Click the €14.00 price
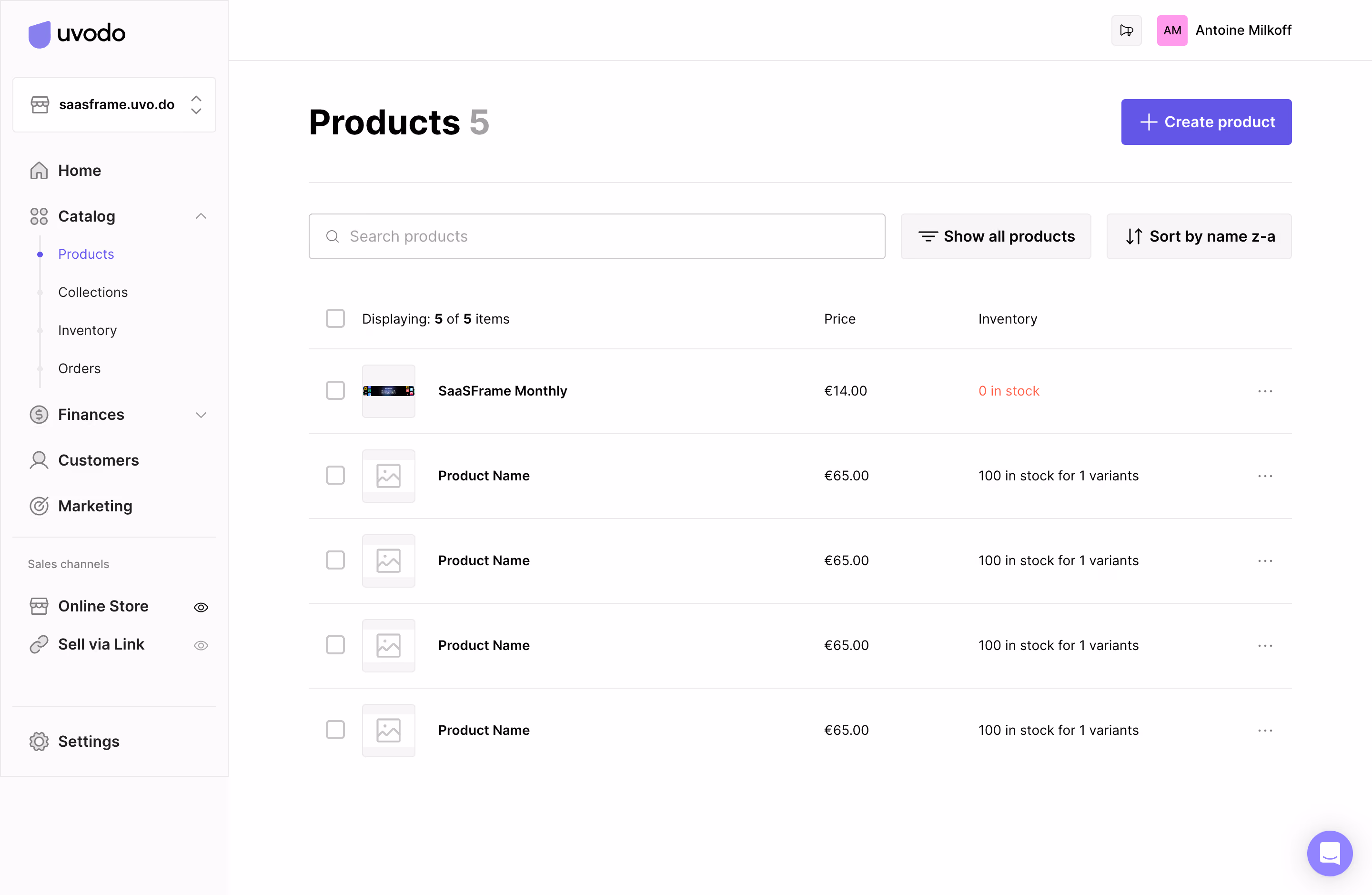 (845, 391)
